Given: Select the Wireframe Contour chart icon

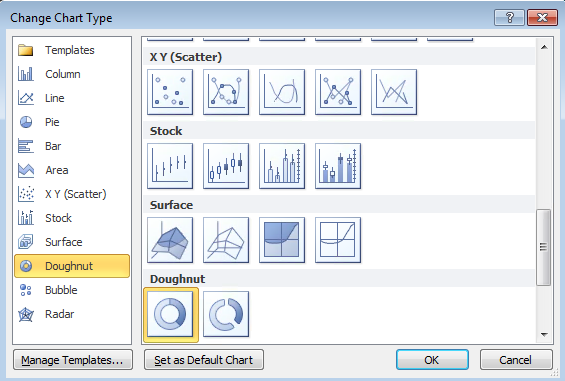Looking at the screenshot, I should (x=338, y=240).
